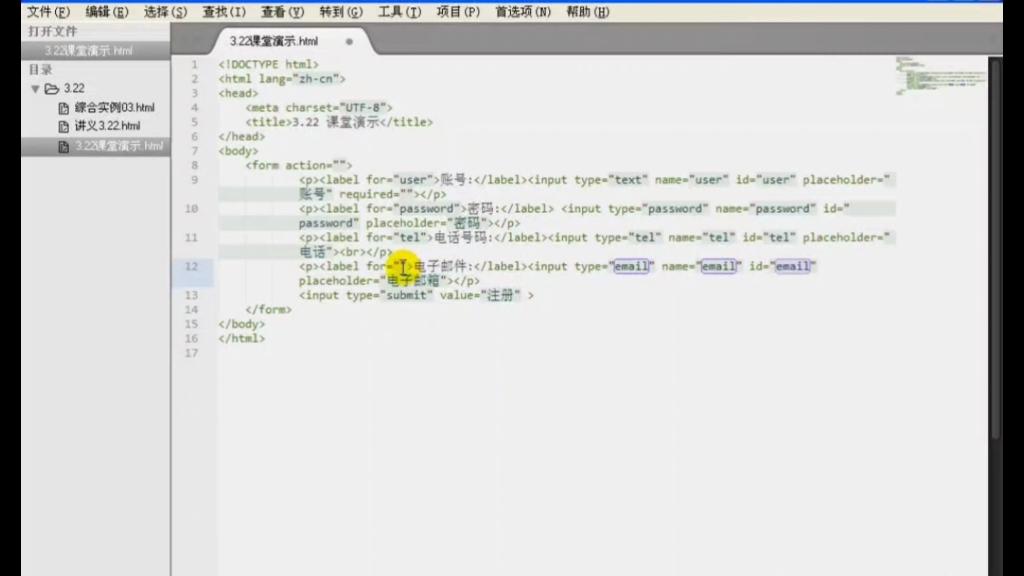Click line number 1 in the gutter
The height and width of the screenshot is (576, 1024).
coord(194,65)
